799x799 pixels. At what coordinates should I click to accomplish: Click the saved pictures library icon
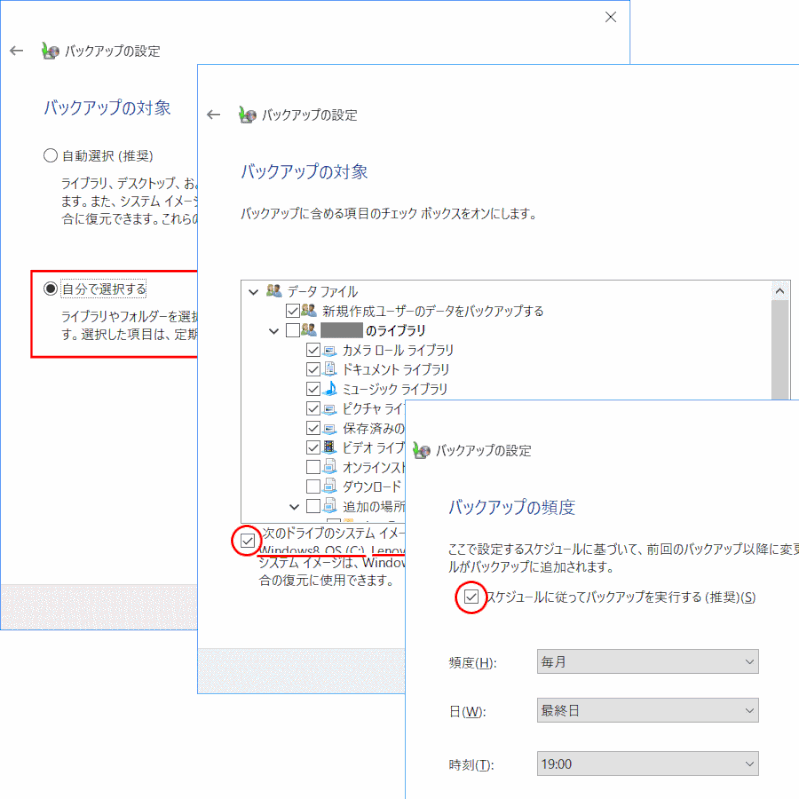(330, 428)
